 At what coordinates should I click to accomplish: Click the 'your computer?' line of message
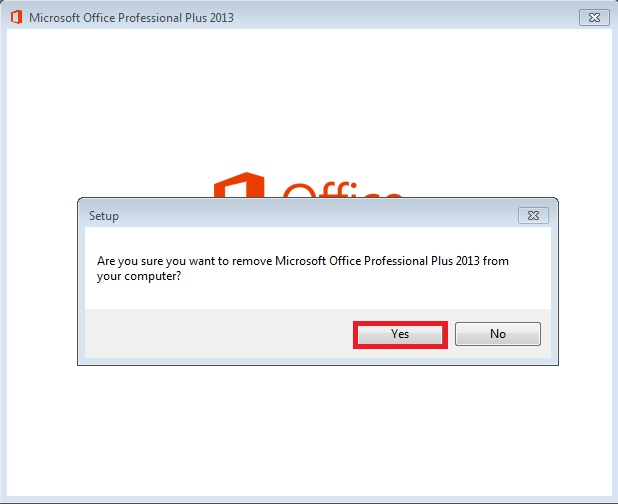[139, 276]
